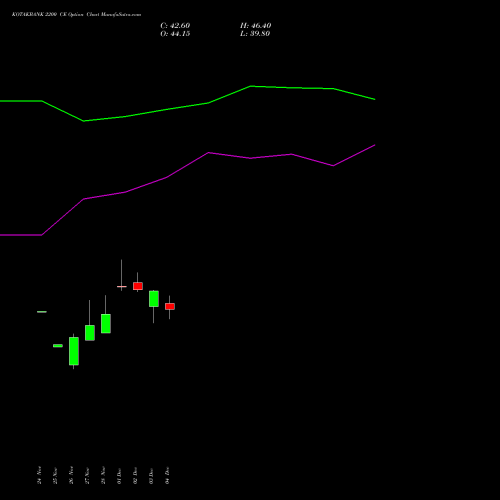Click the 01 Dec date label
500x500 pixels.
[x=119, y=476]
